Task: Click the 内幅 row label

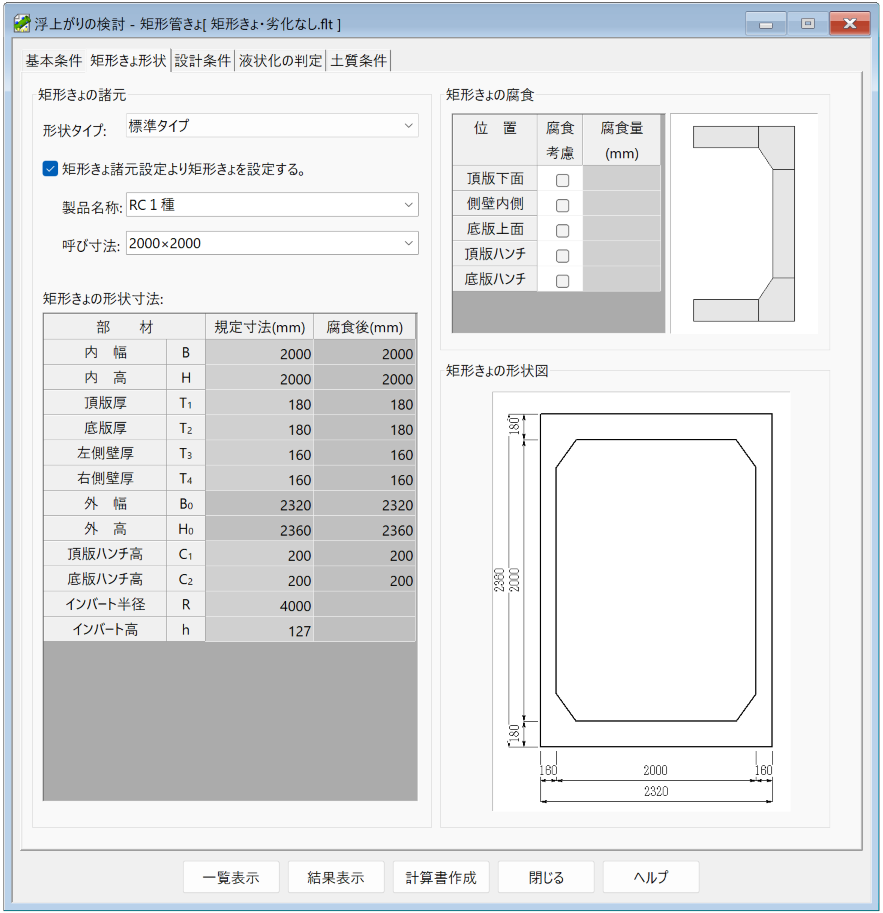Action: pos(105,353)
